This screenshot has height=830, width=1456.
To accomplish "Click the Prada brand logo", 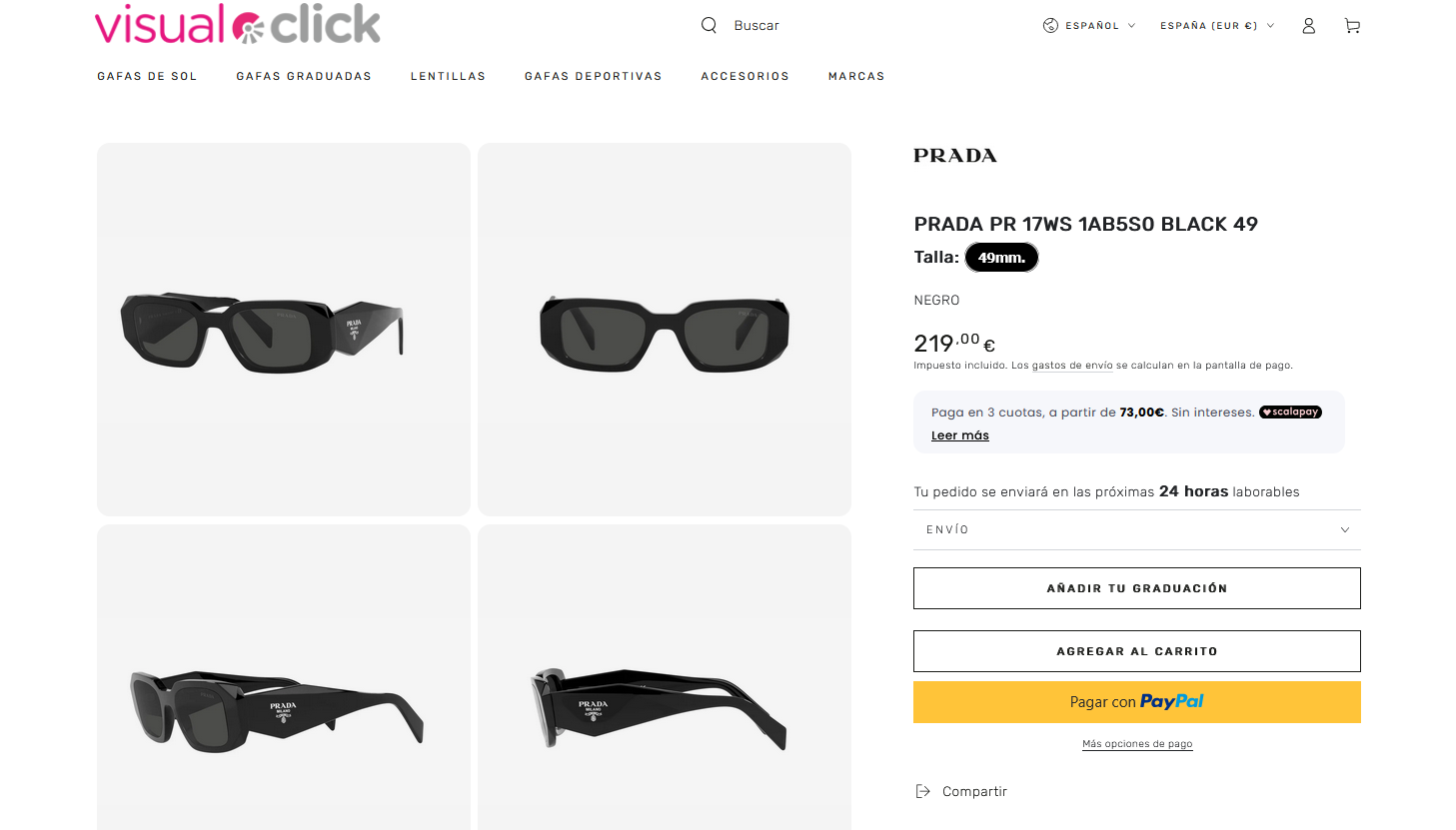I will point(955,156).
